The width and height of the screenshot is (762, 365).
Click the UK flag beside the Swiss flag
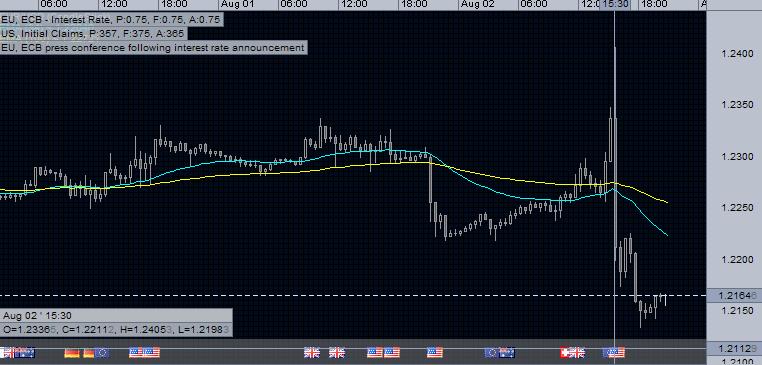point(577,352)
